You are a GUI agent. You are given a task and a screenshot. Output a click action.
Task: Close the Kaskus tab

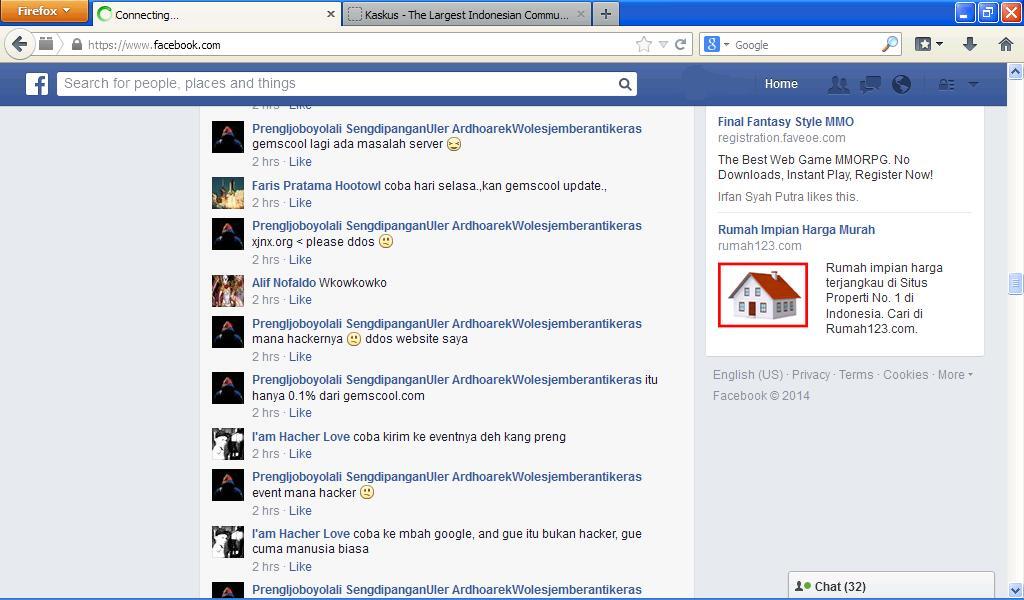click(581, 14)
